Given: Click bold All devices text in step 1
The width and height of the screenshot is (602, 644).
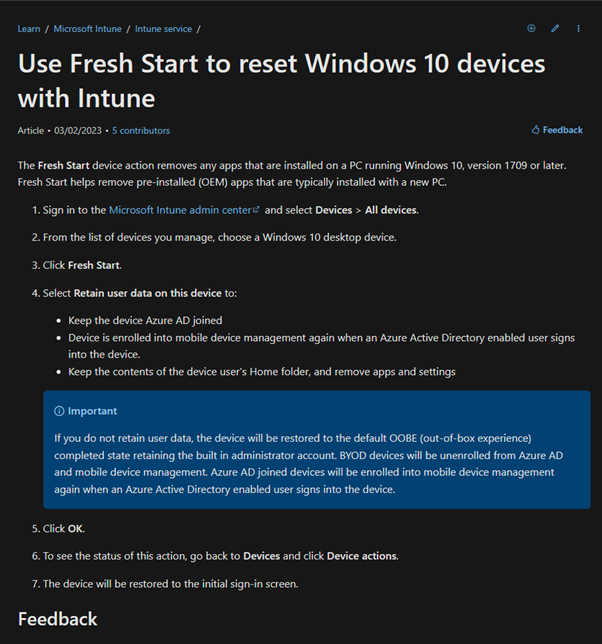Looking at the screenshot, I should 391,210.
